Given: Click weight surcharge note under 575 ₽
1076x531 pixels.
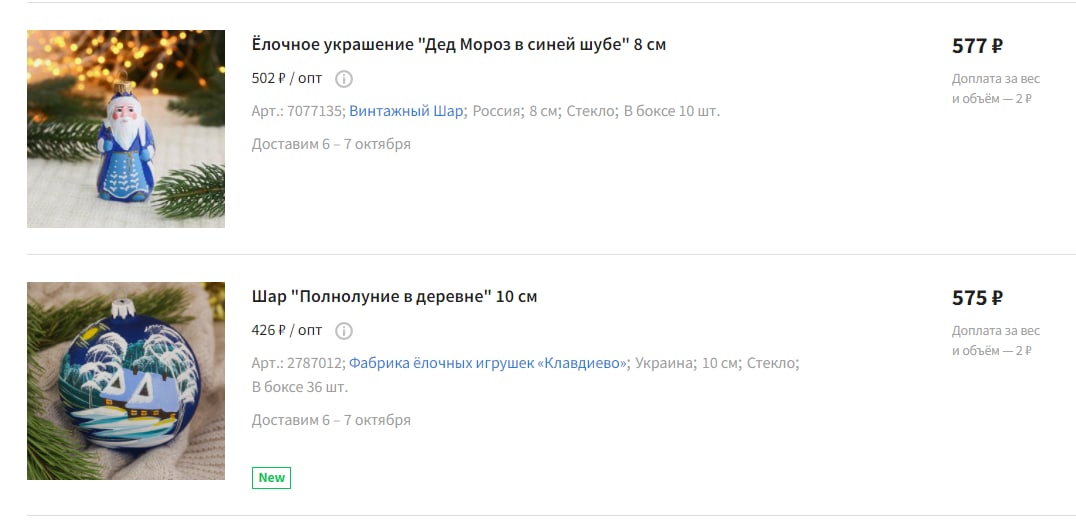Looking at the screenshot, I should pos(996,341).
